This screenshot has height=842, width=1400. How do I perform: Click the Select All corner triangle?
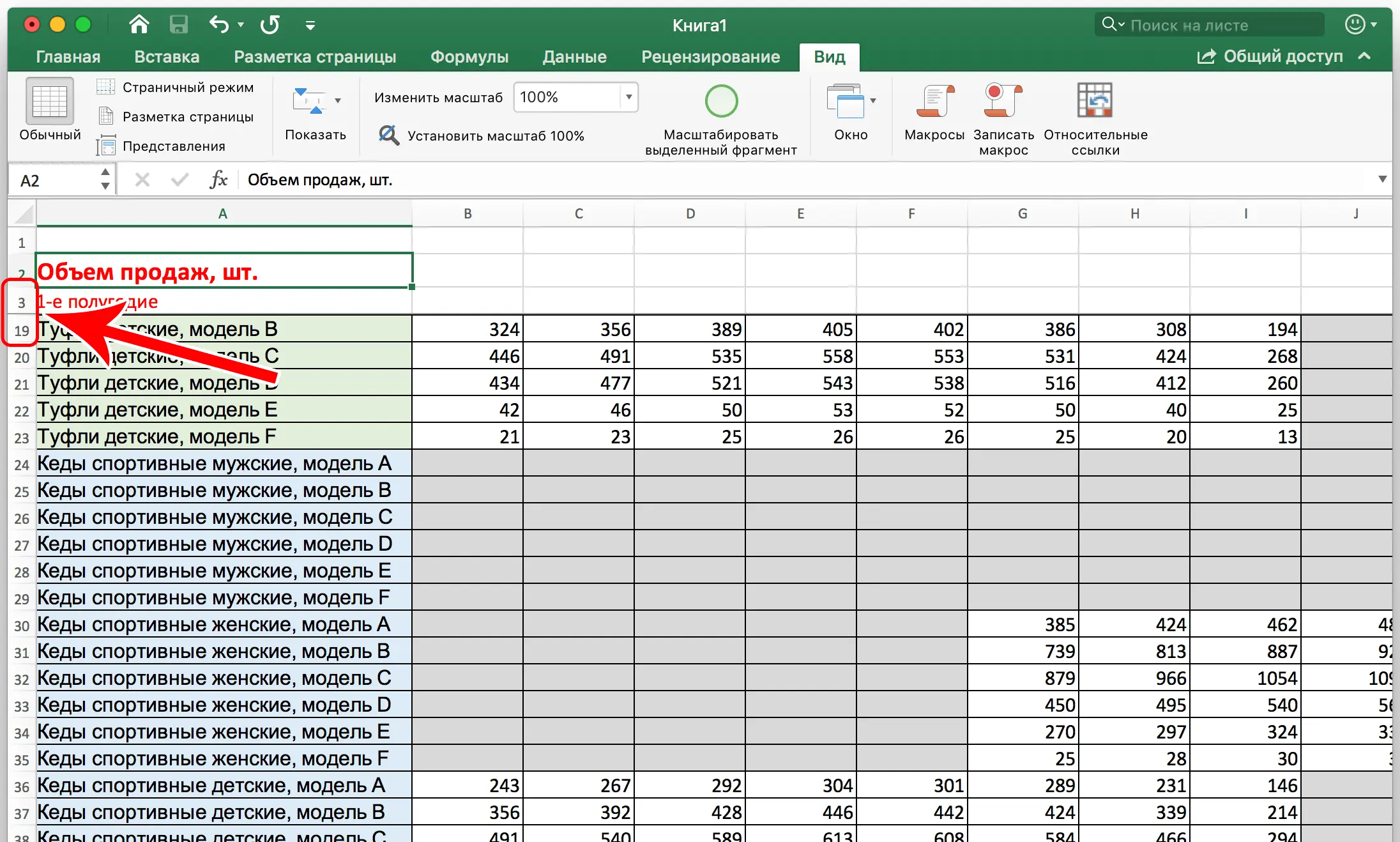click(x=22, y=213)
